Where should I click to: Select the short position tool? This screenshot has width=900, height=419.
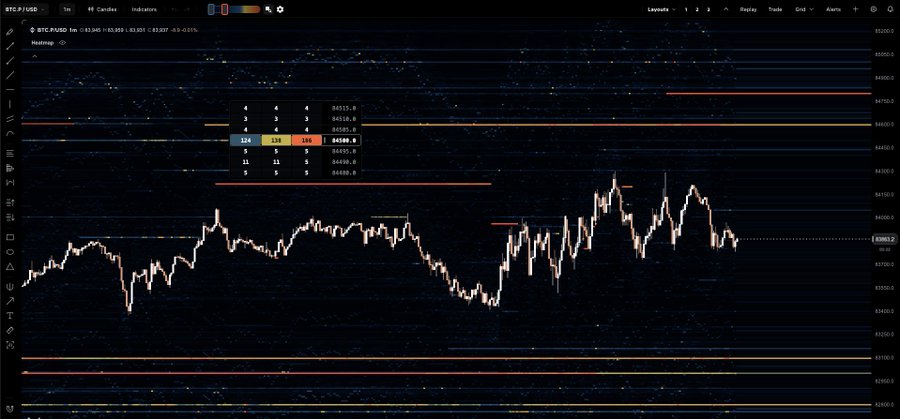pos(10,217)
